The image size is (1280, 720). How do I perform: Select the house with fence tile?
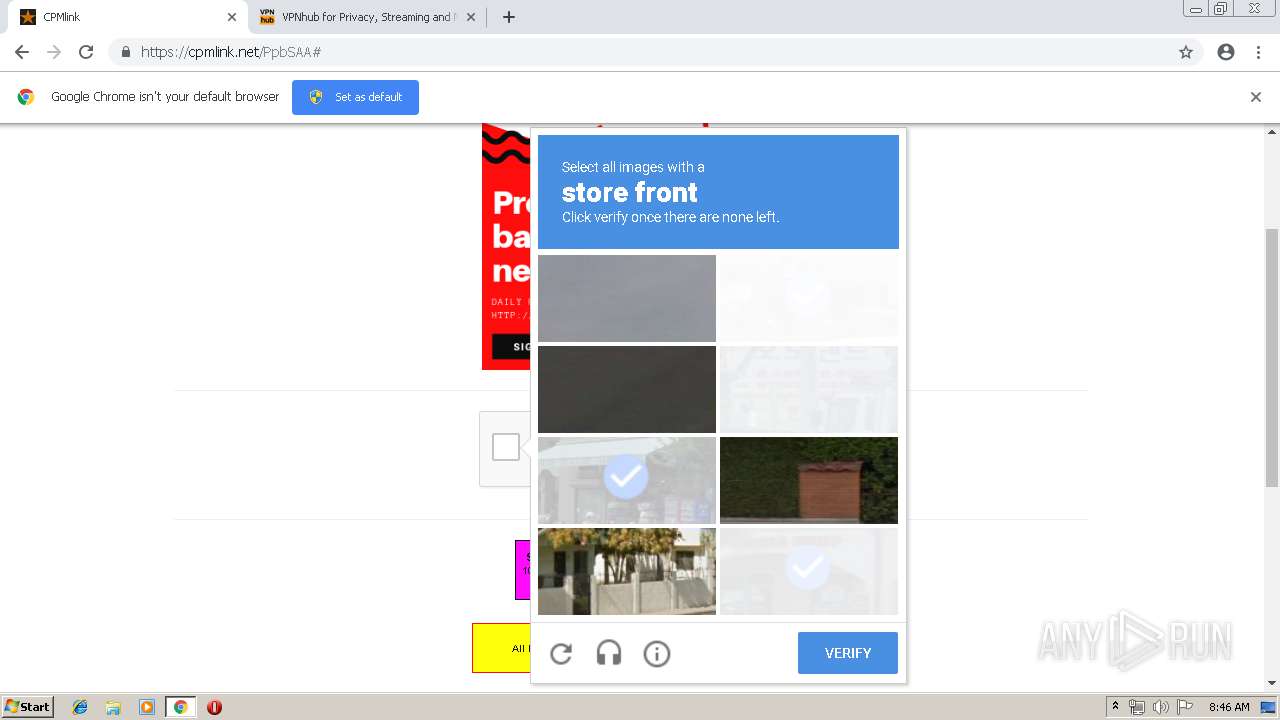627,571
